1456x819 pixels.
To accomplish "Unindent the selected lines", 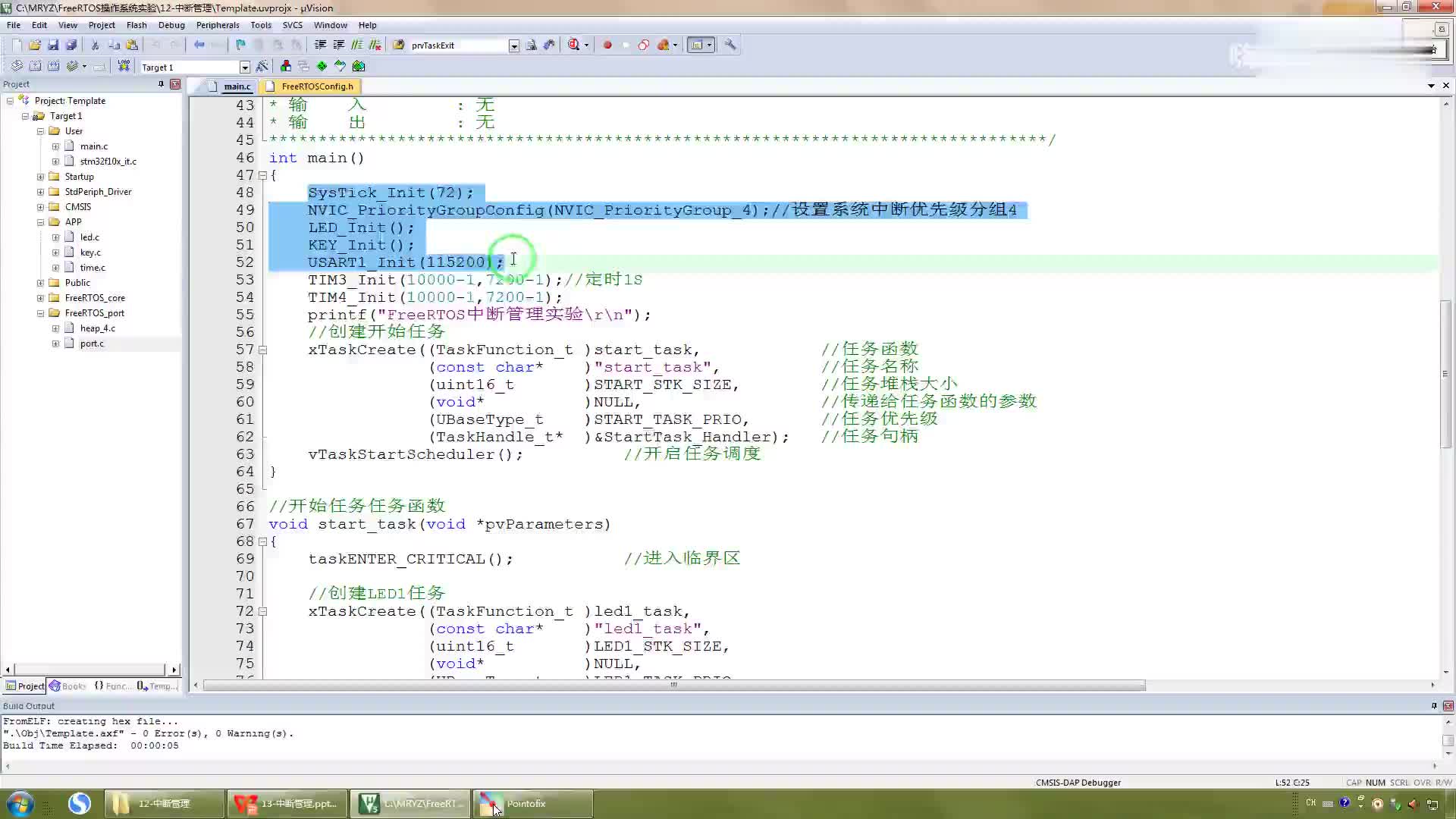I will point(339,45).
